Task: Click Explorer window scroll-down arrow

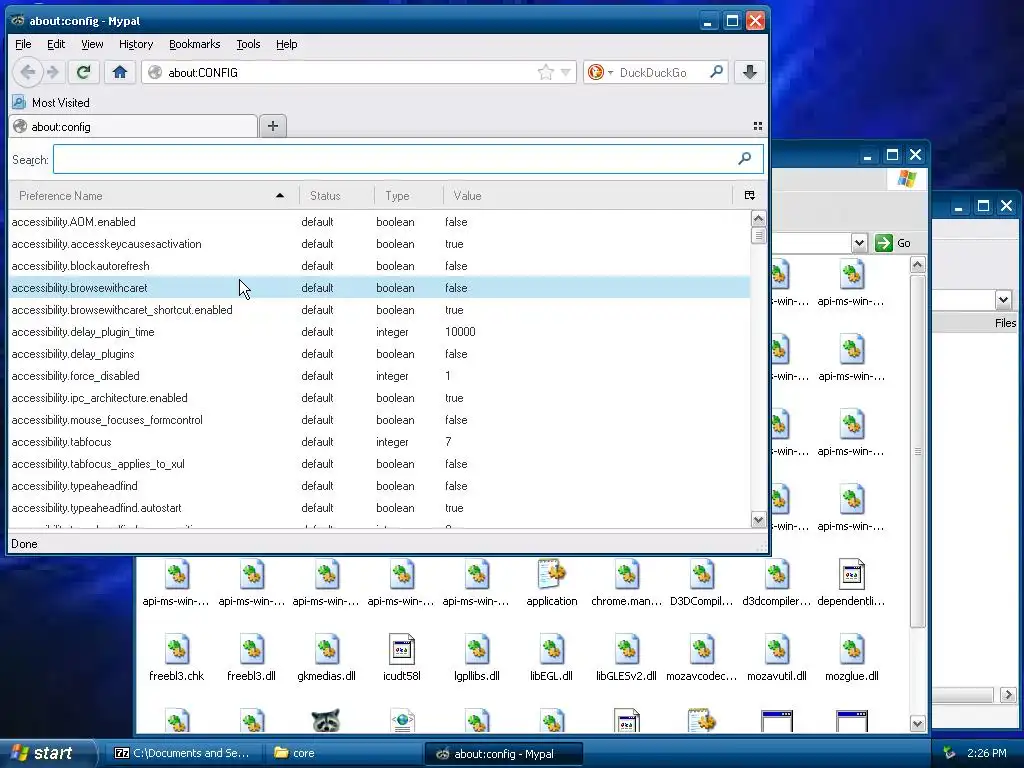Action: click(918, 724)
